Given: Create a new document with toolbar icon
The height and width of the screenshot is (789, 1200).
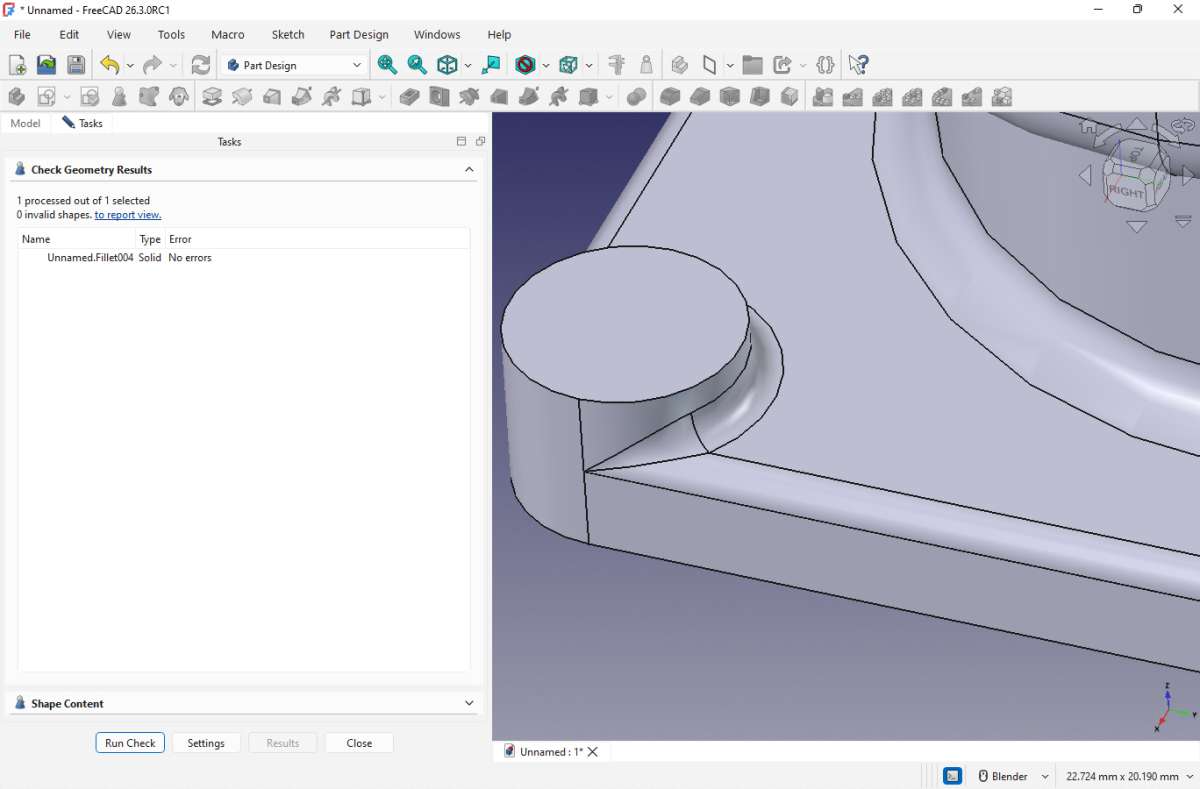Looking at the screenshot, I should click(x=17, y=65).
